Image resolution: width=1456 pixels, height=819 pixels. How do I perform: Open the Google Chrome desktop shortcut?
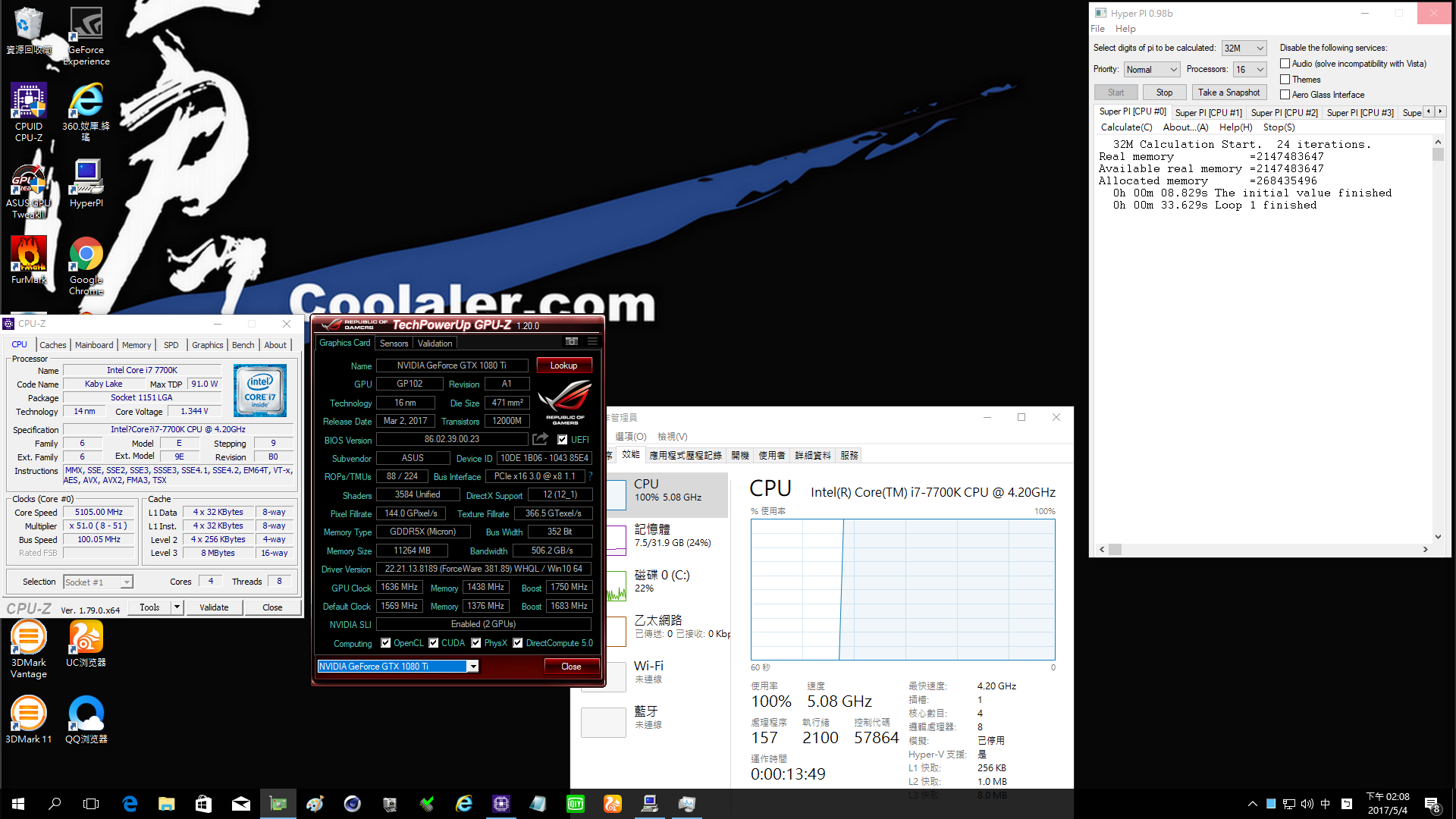(x=86, y=265)
